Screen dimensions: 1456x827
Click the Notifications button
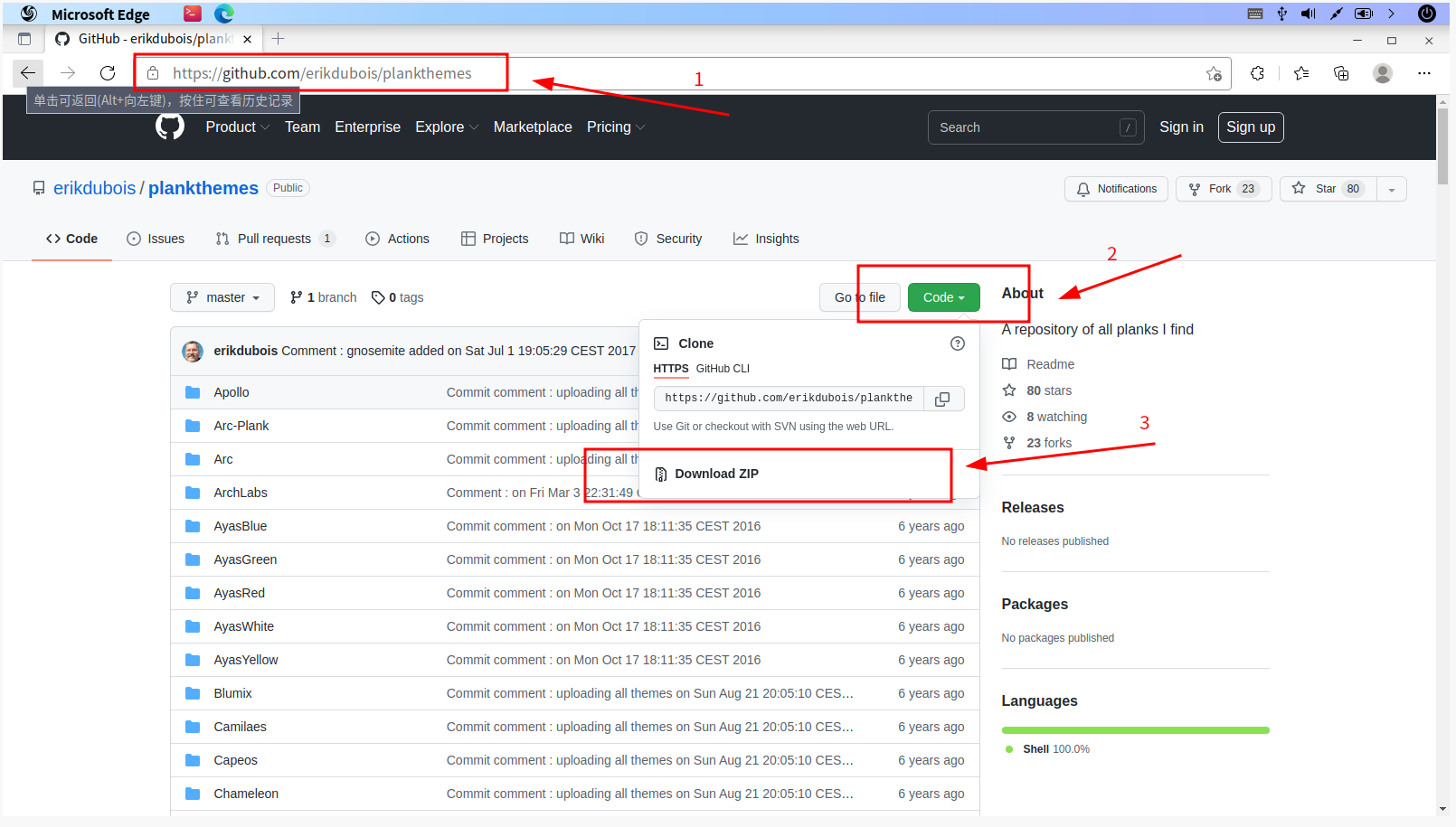click(1116, 189)
